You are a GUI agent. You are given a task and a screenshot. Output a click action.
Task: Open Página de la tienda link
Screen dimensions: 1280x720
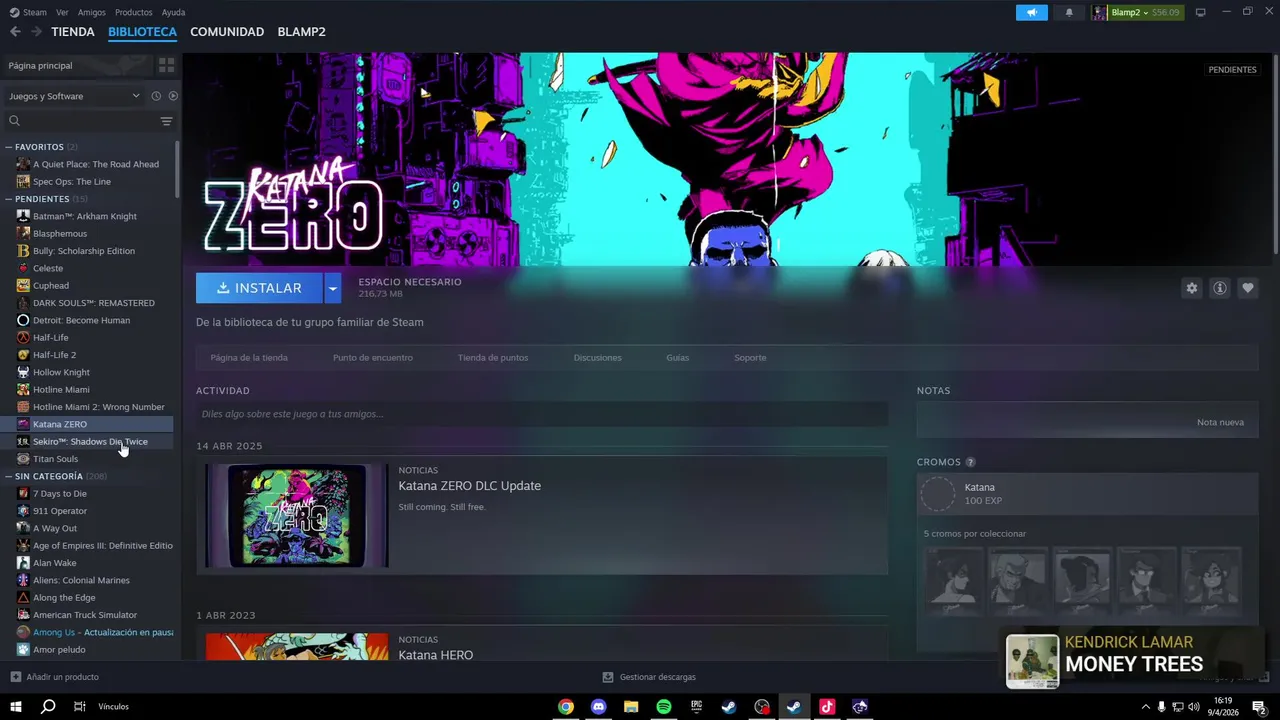[249, 357]
